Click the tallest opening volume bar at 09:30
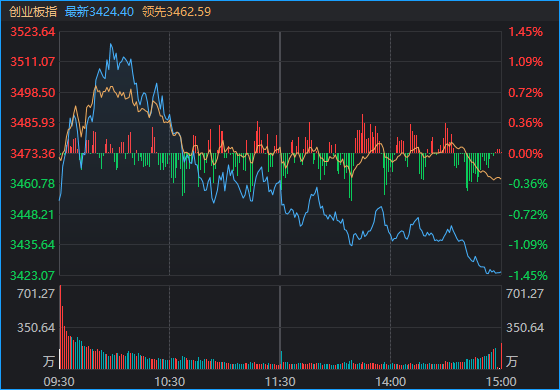The height and width of the screenshot is (390, 560). 60,327
